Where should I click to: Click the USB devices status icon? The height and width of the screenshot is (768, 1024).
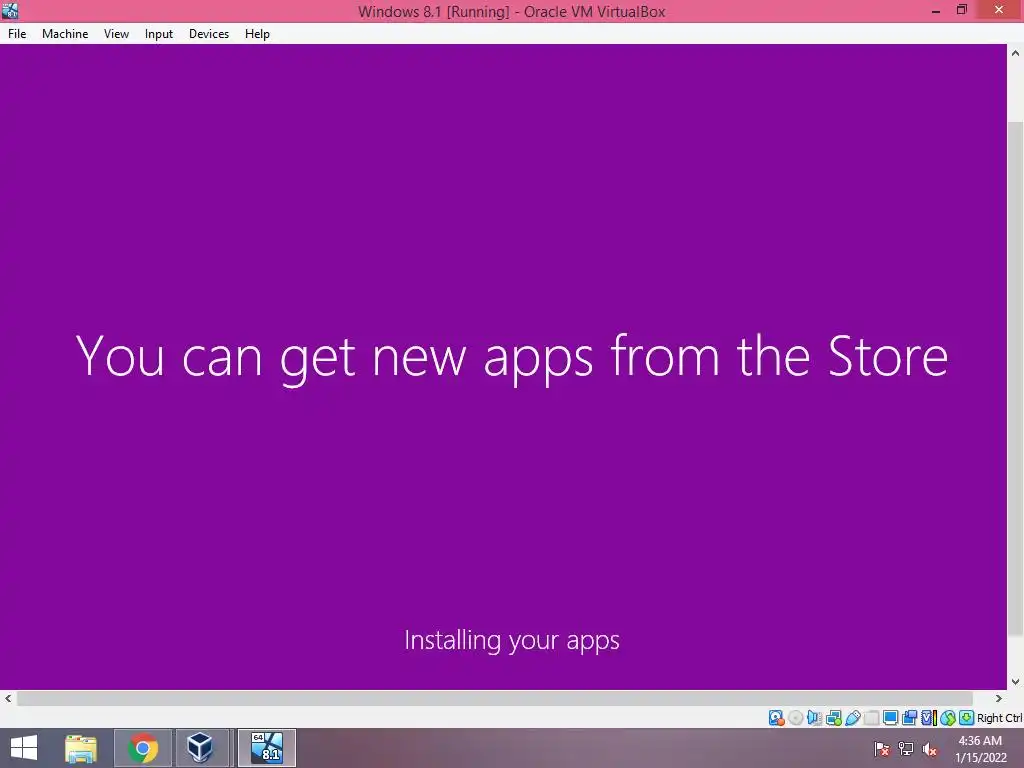pos(852,718)
